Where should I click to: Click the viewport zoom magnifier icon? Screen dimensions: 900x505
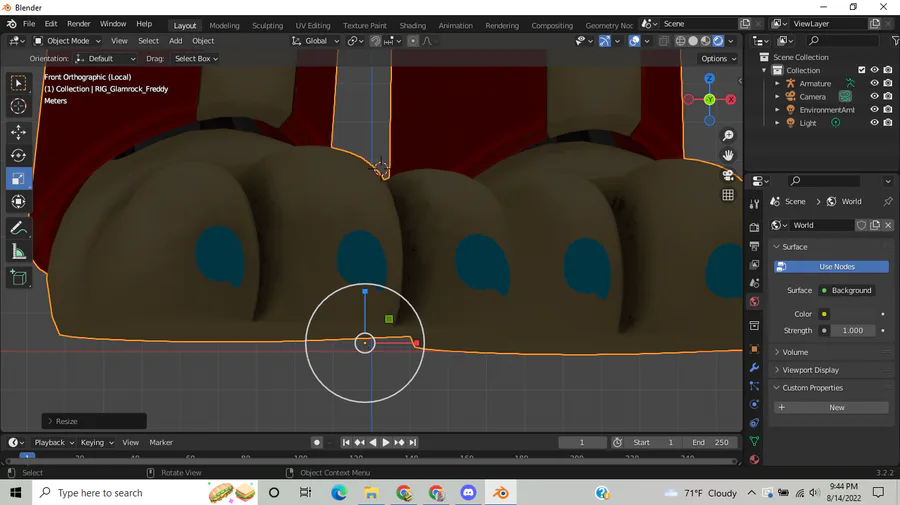728,135
